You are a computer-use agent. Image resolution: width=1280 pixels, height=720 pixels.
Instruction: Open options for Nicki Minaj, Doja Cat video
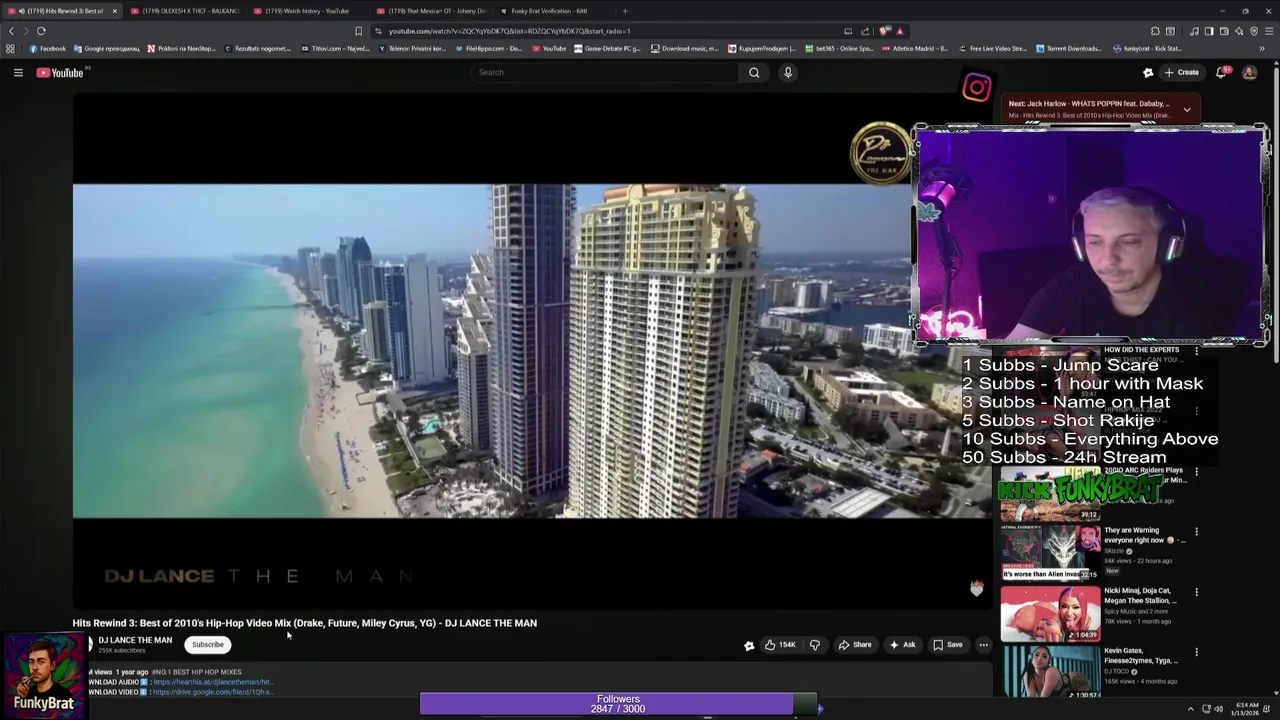tap(1196, 592)
